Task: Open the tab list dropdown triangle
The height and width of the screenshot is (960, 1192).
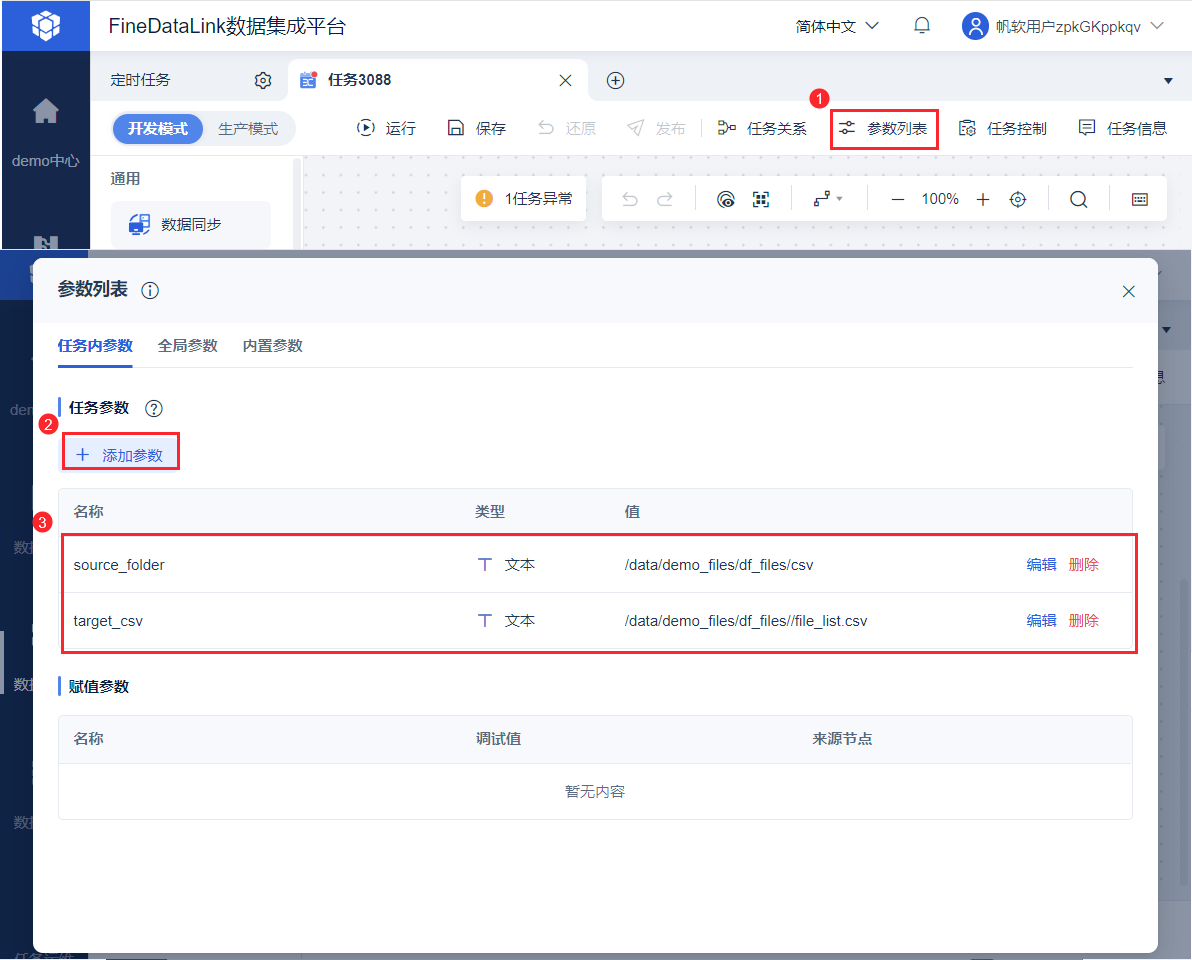Action: [x=1168, y=81]
